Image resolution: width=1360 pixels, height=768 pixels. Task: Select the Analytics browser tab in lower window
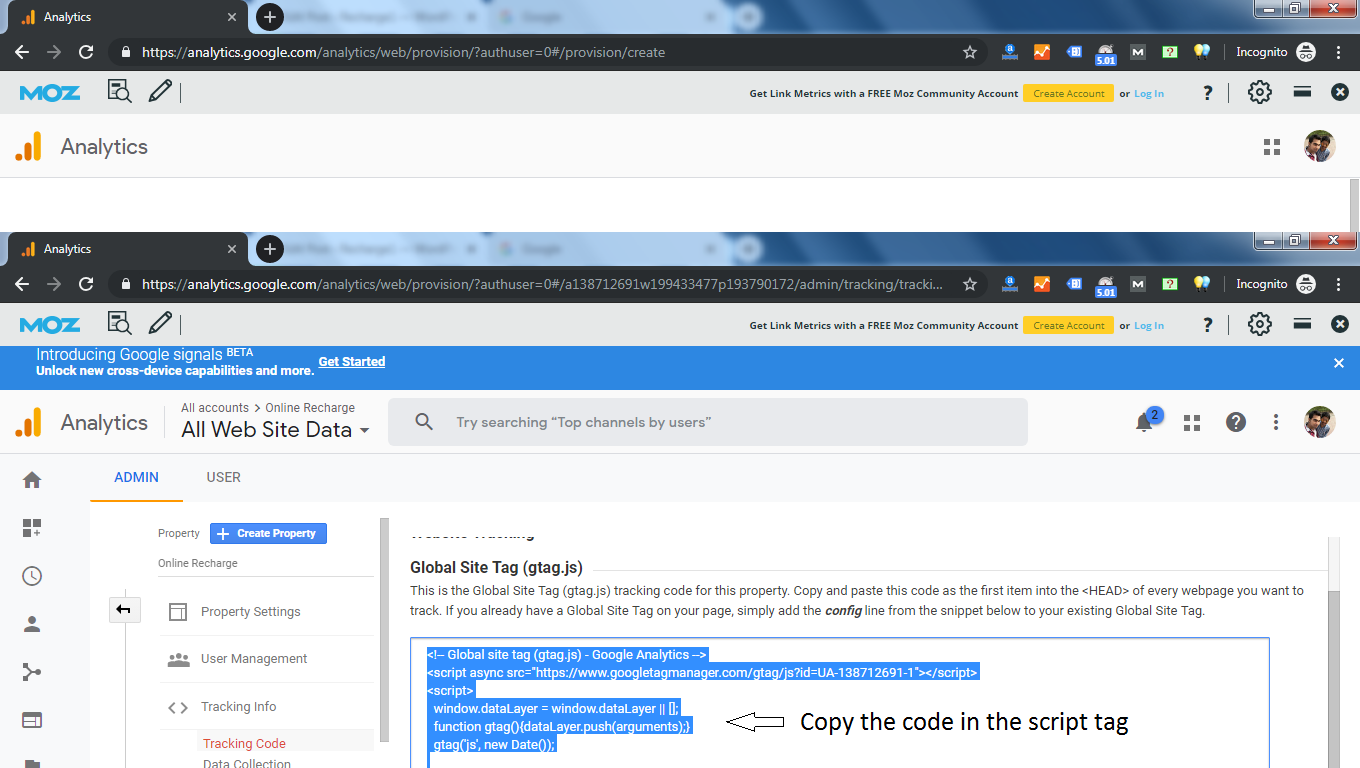pyautogui.click(x=130, y=249)
